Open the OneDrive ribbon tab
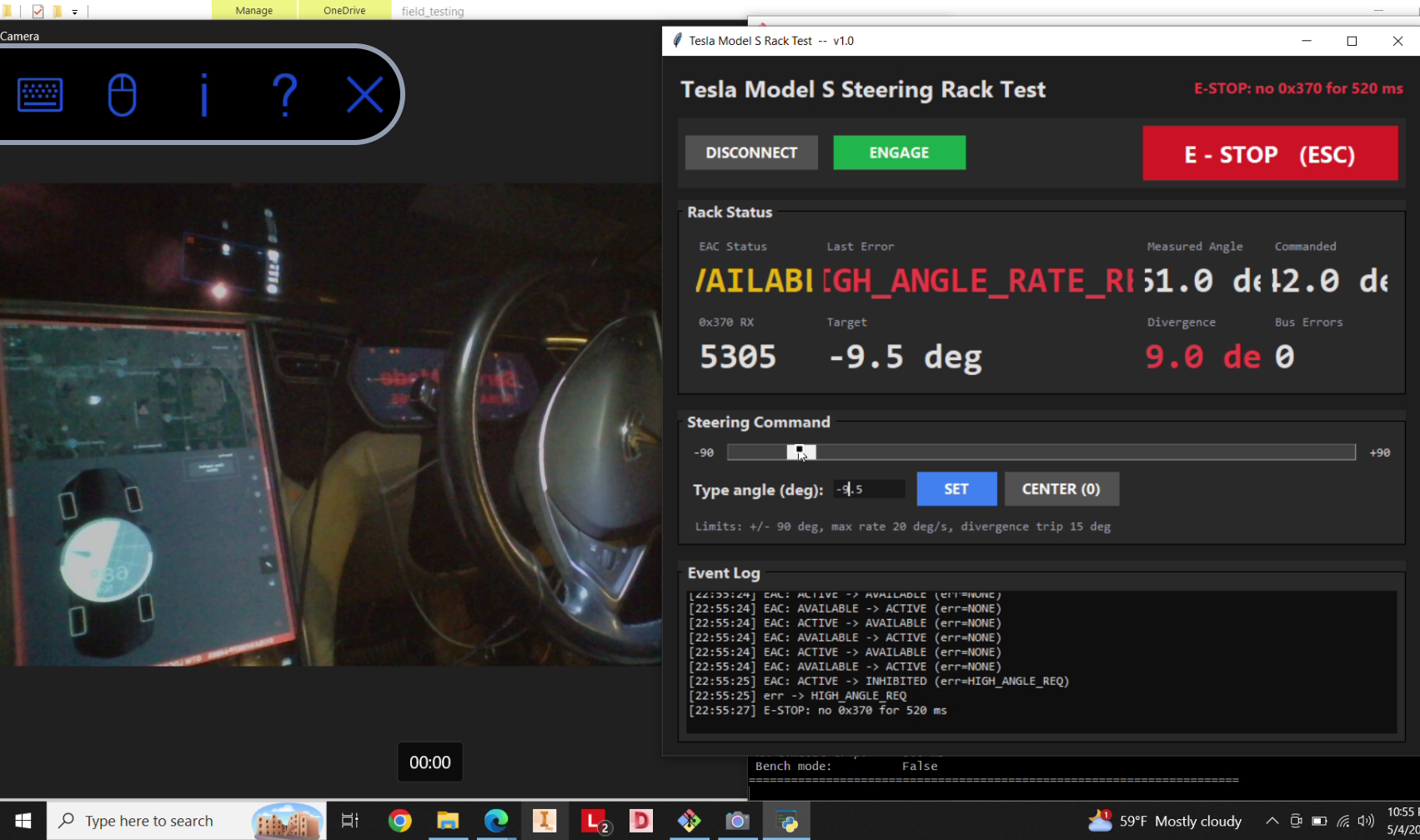Image resolution: width=1420 pixels, height=840 pixels. pos(344,10)
